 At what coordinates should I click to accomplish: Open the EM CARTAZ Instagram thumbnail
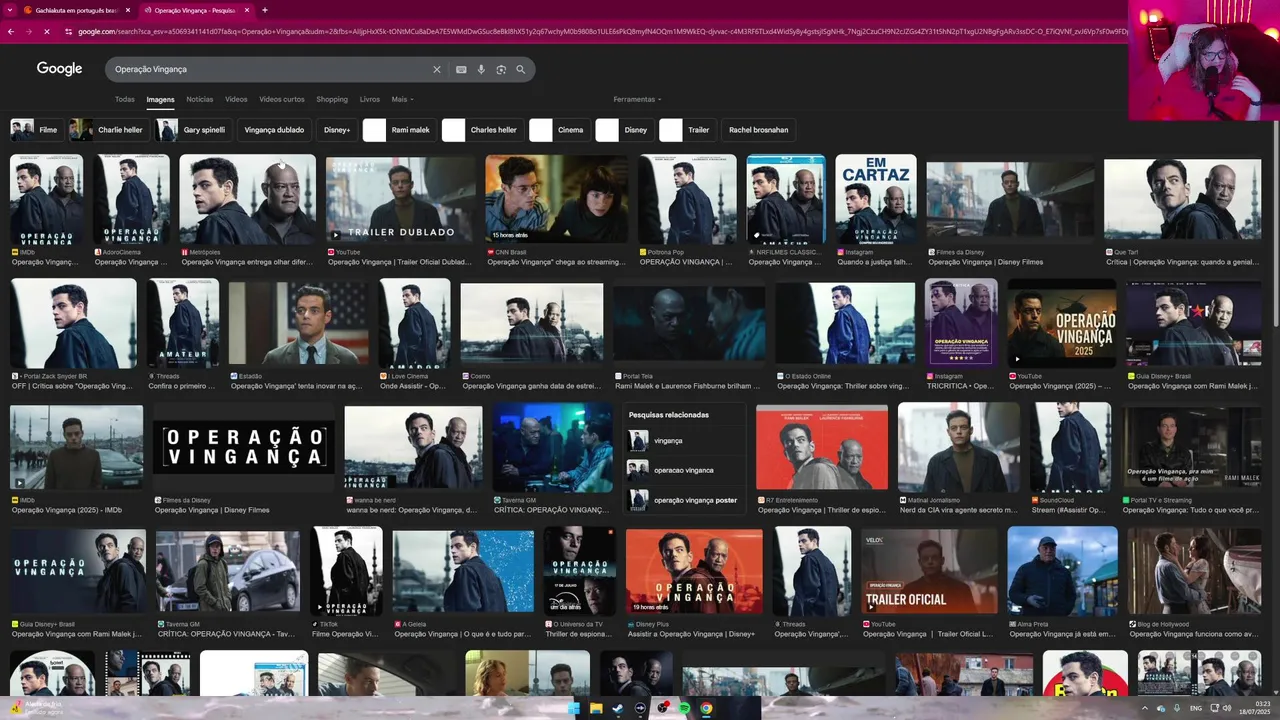876,200
